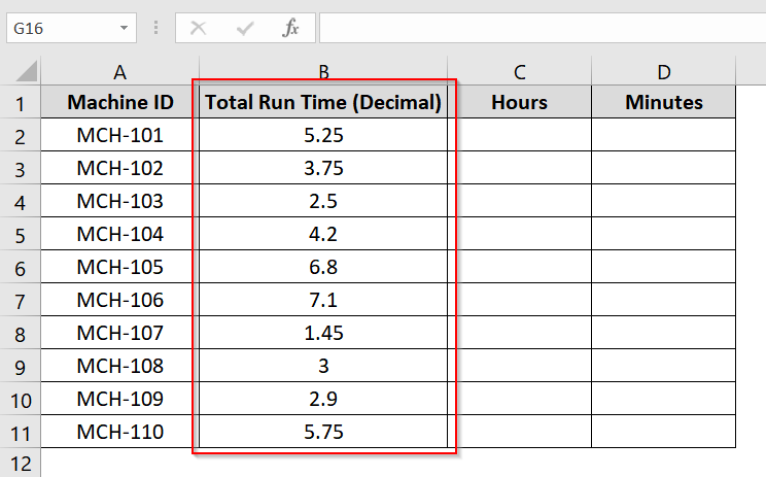Select row 11 header
Viewport: 766px width, 477px height.
click(x=20, y=432)
